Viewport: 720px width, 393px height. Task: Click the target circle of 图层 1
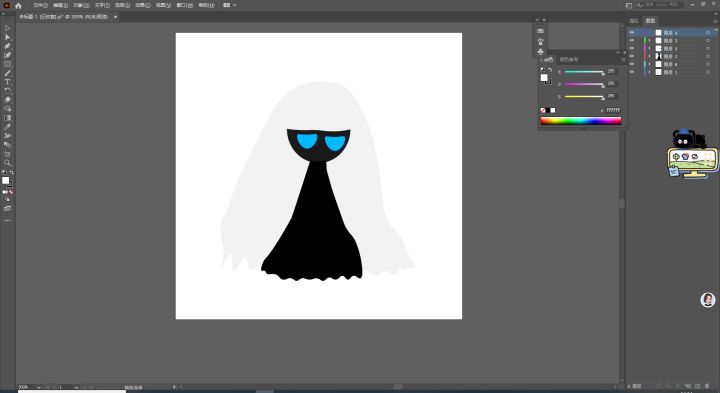tap(708, 72)
